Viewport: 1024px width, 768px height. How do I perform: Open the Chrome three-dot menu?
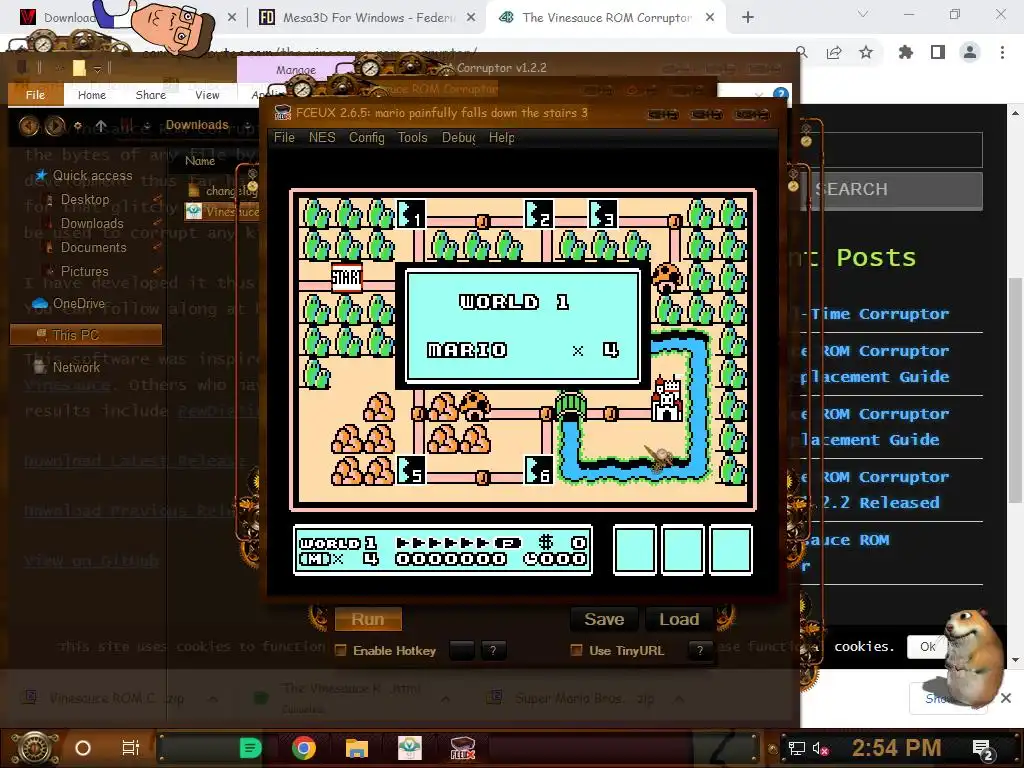[1002, 52]
